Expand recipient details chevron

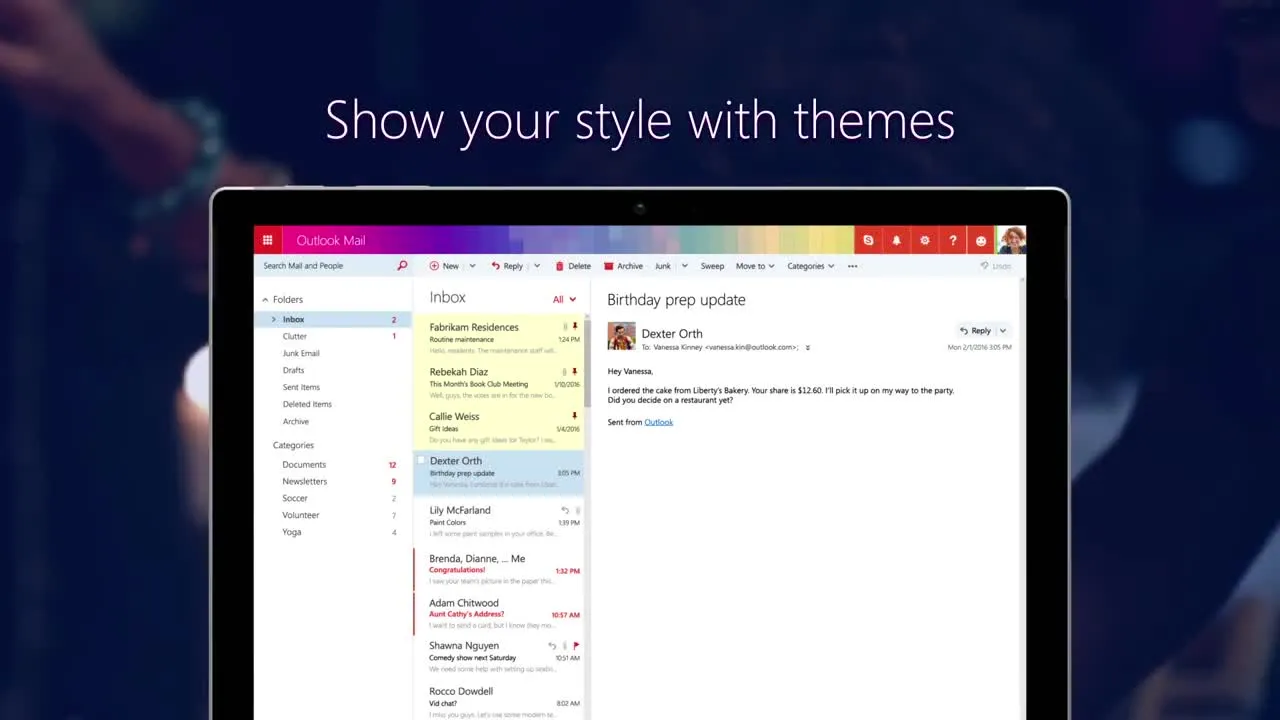point(808,348)
